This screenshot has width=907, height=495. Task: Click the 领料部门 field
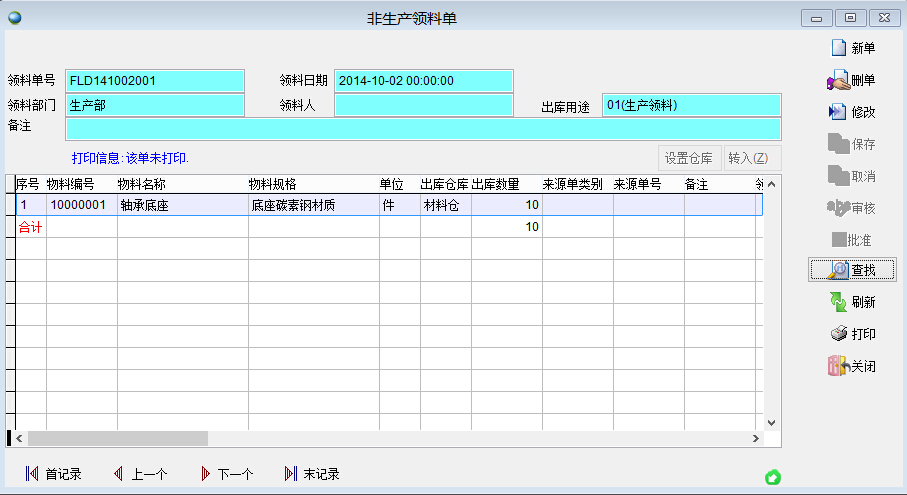(x=155, y=105)
